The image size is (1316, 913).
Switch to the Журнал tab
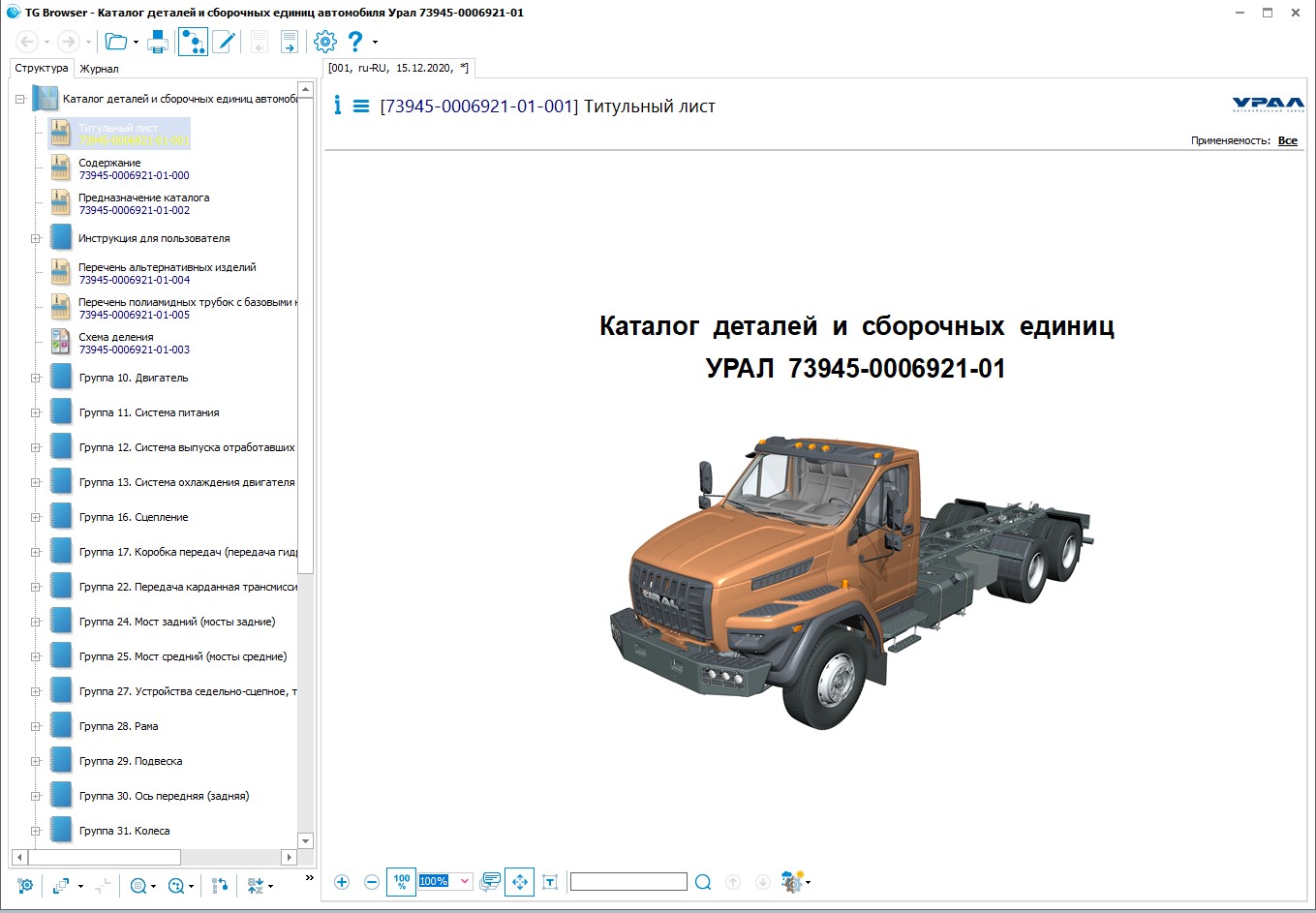[99, 69]
